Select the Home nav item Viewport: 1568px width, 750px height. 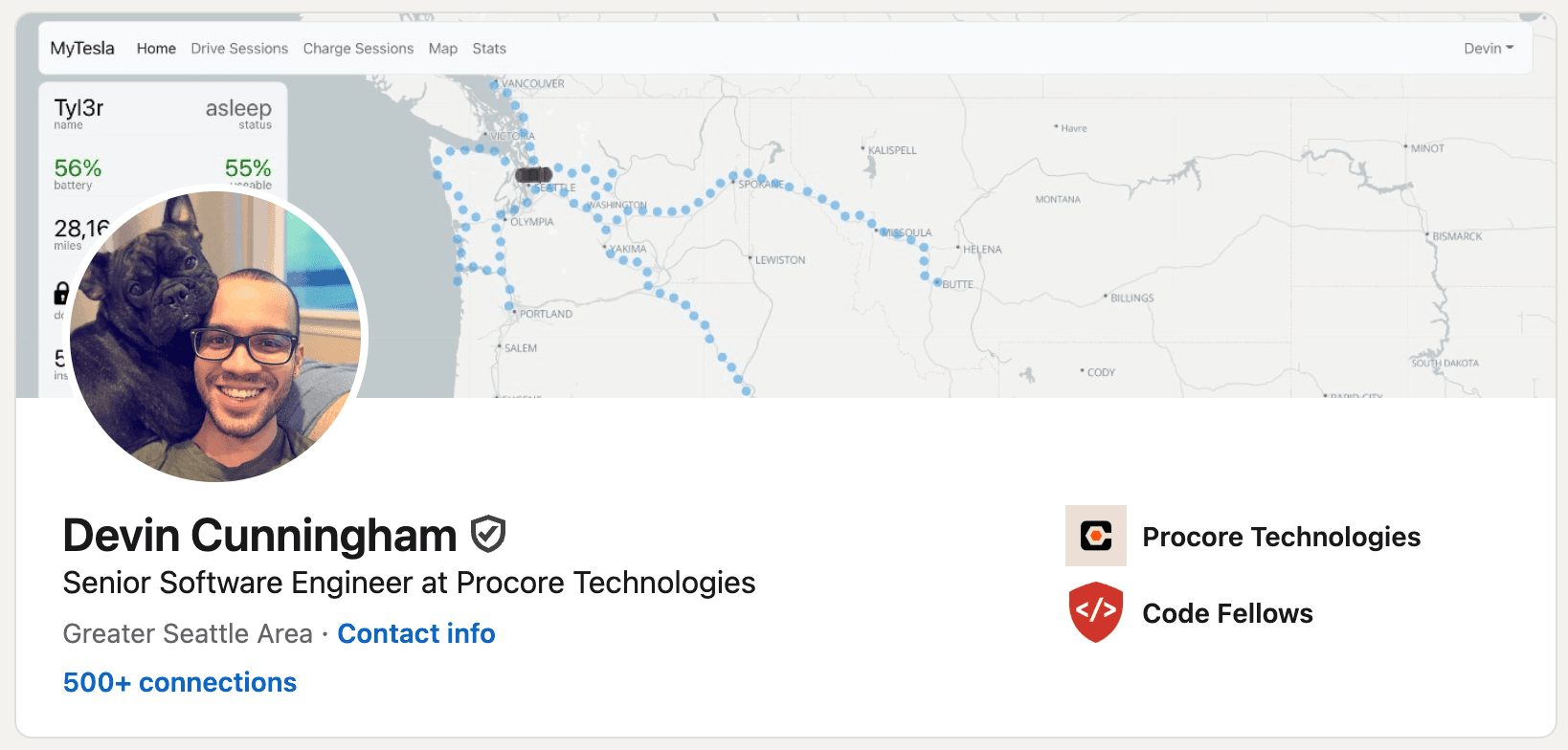[156, 49]
